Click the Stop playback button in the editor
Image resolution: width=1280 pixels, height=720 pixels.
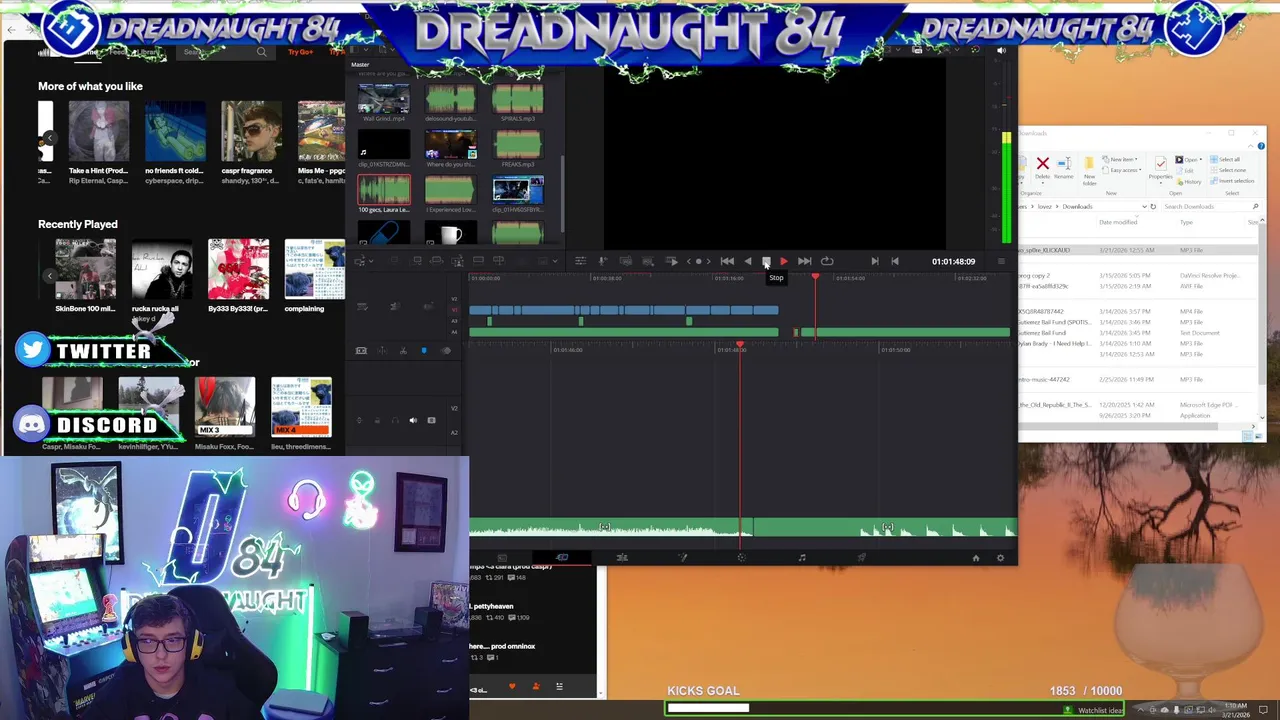[766, 261]
